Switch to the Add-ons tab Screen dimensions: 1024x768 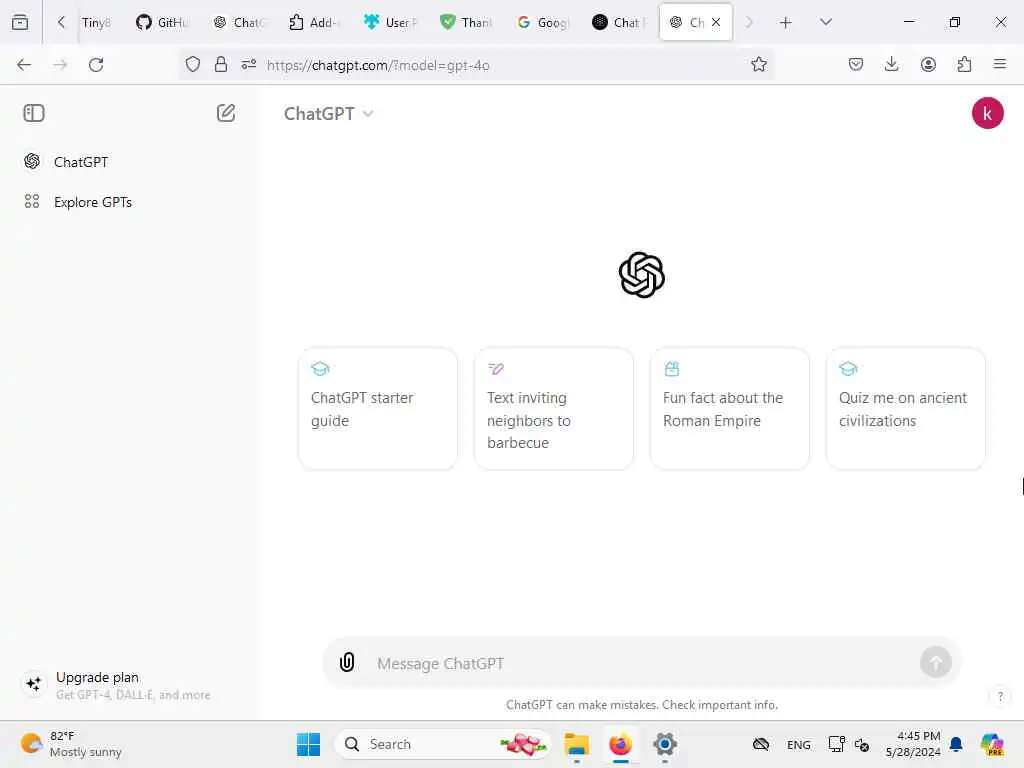coord(315,22)
